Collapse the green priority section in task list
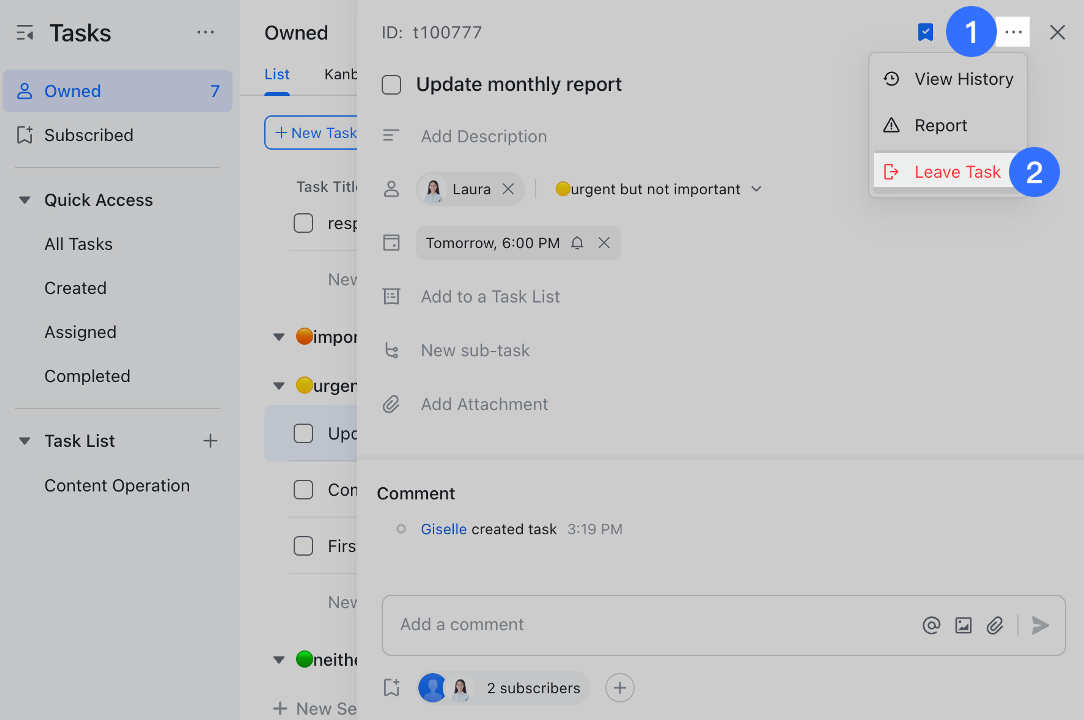This screenshot has width=1084, height=720. (279, 659)
